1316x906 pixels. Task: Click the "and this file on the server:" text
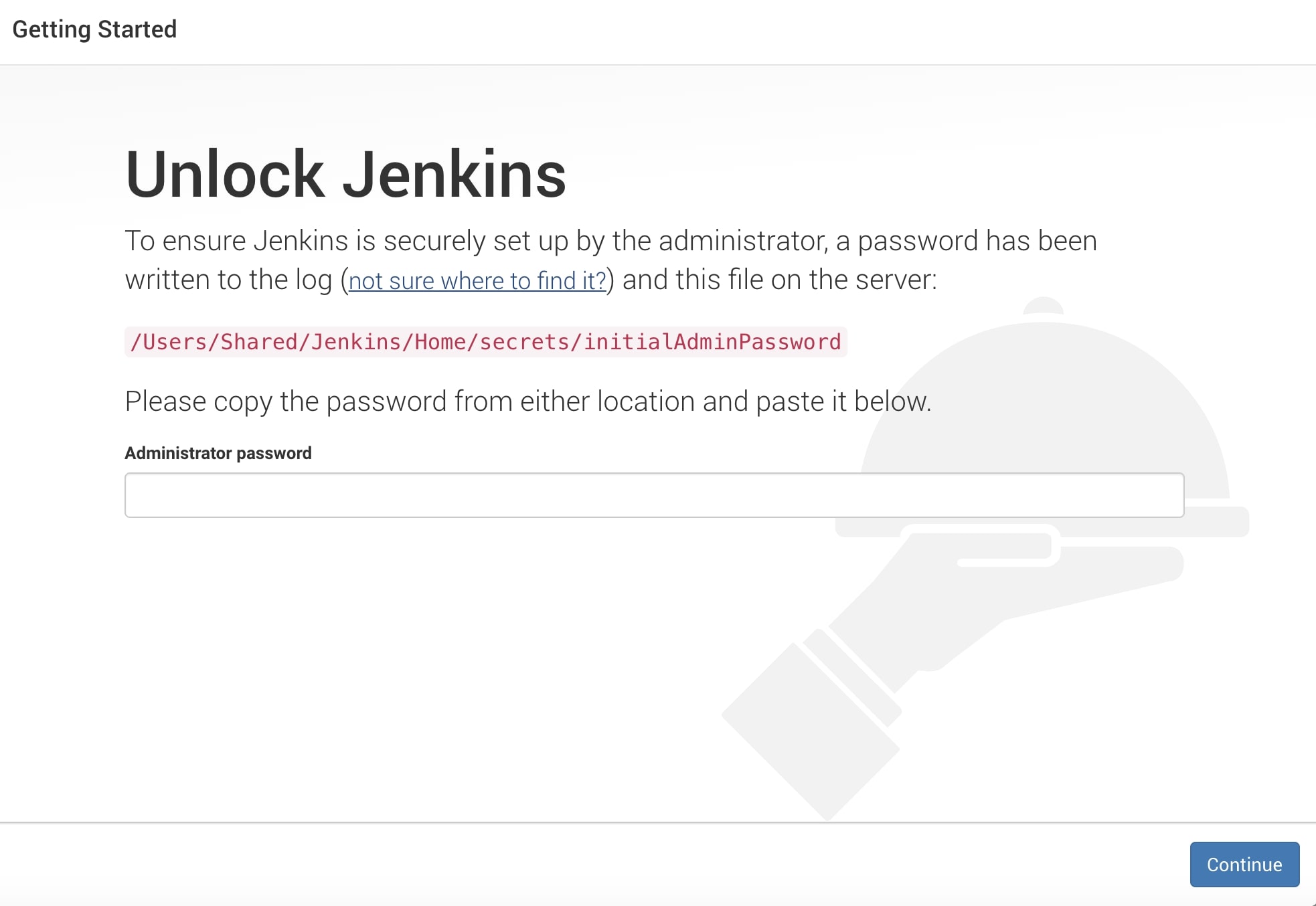pos(779,280)
